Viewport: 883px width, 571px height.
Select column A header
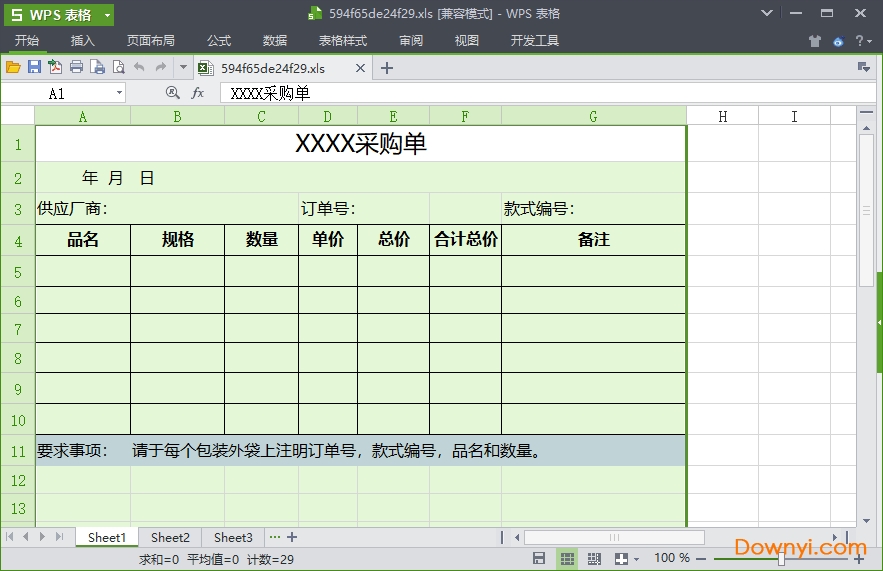click(x=83, y=117)
